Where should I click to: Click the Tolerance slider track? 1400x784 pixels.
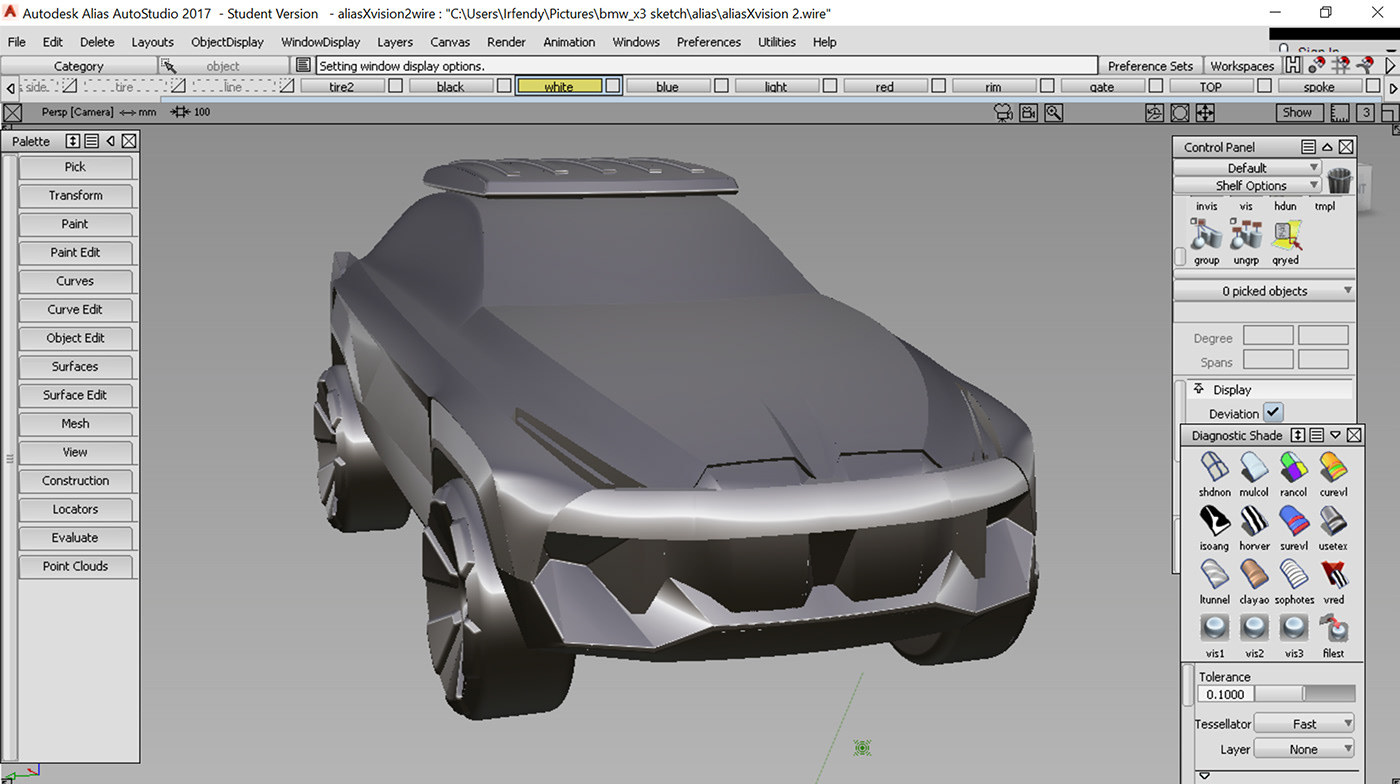pos(1304,694)
